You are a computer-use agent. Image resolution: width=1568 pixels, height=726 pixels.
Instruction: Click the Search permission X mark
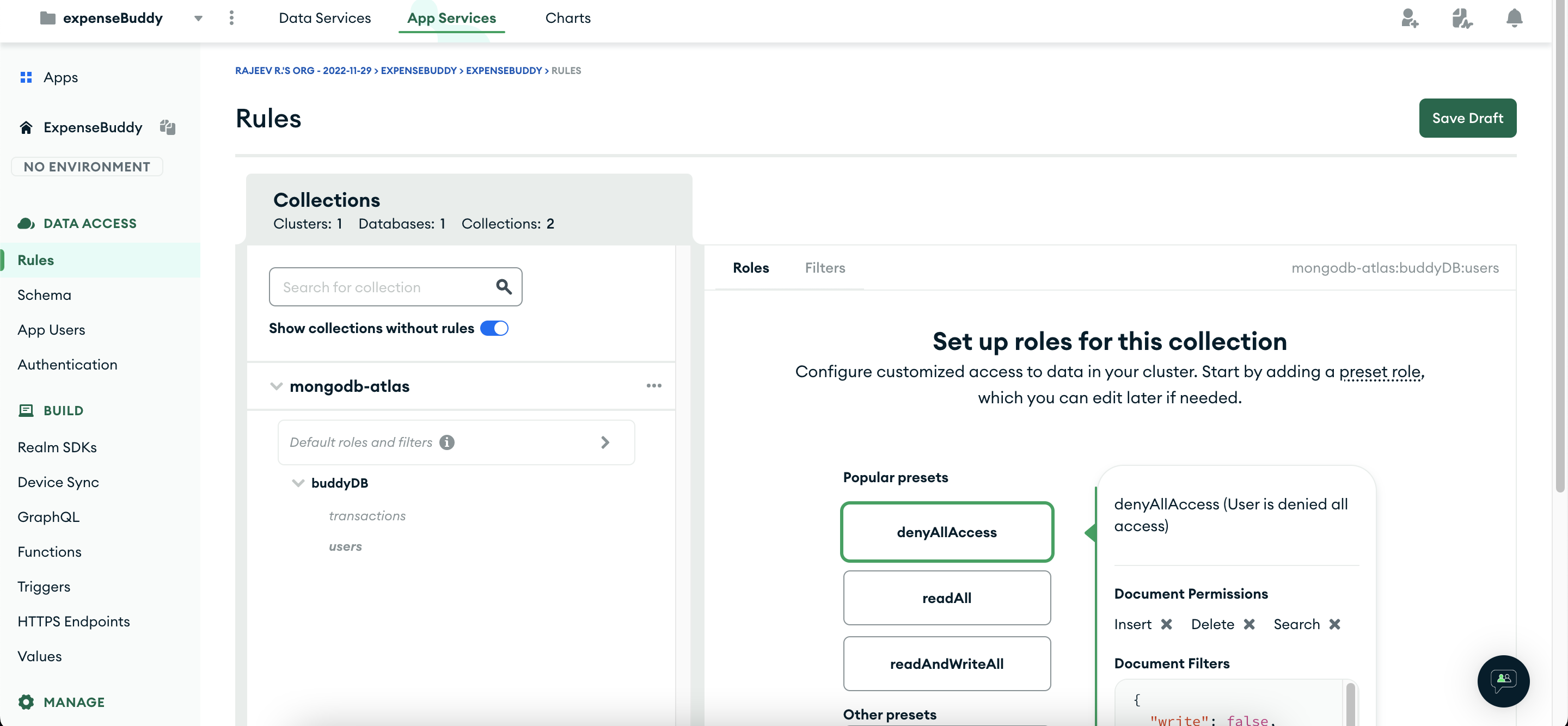[x=1334, y=624]
